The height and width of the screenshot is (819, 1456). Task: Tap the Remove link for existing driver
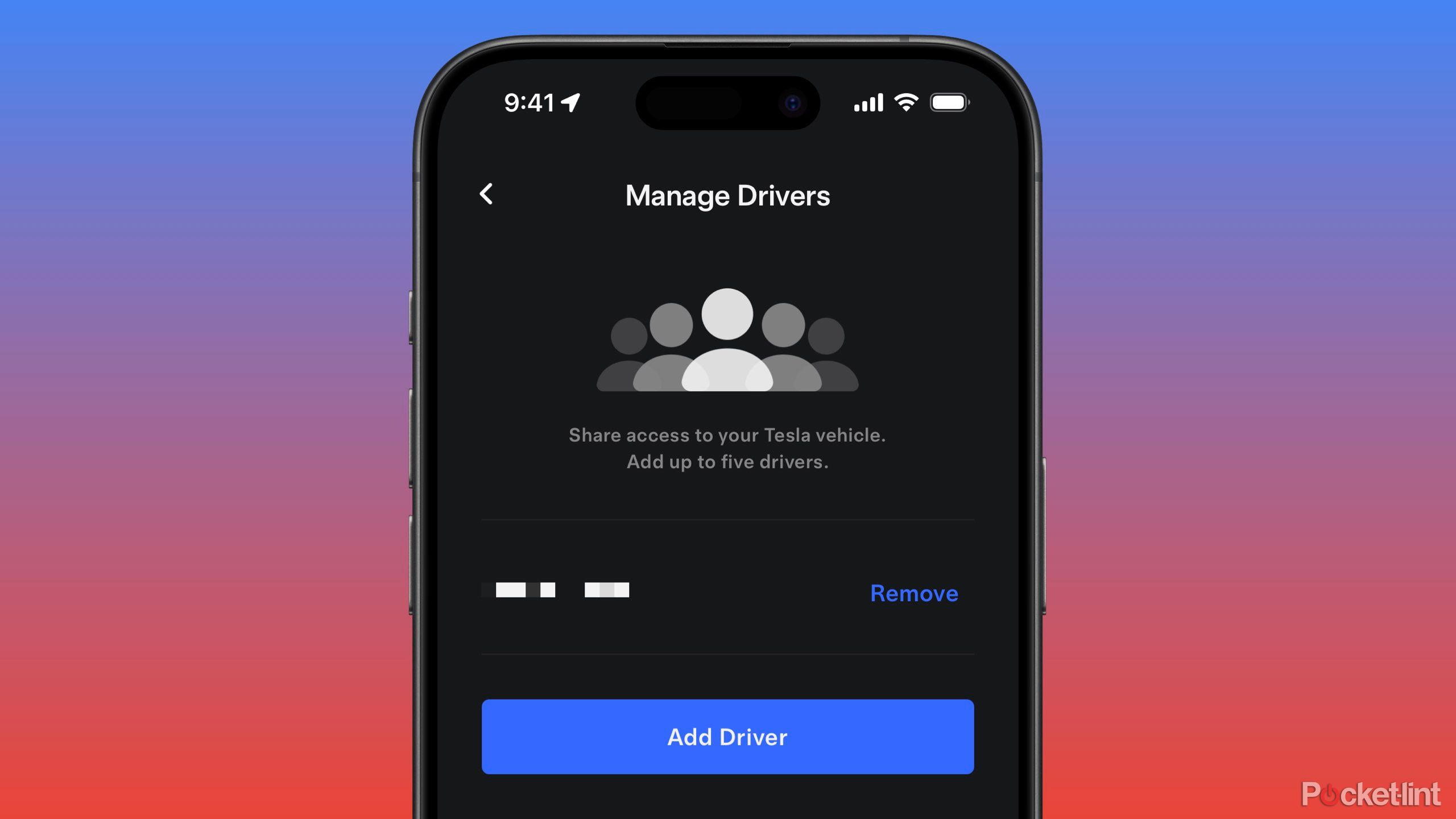[913, 593]
